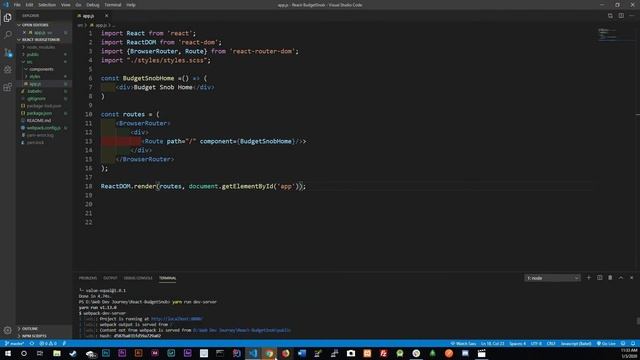Open the File menu
Image resolution: width=640 pixels, height=360 pixels.
17,5
